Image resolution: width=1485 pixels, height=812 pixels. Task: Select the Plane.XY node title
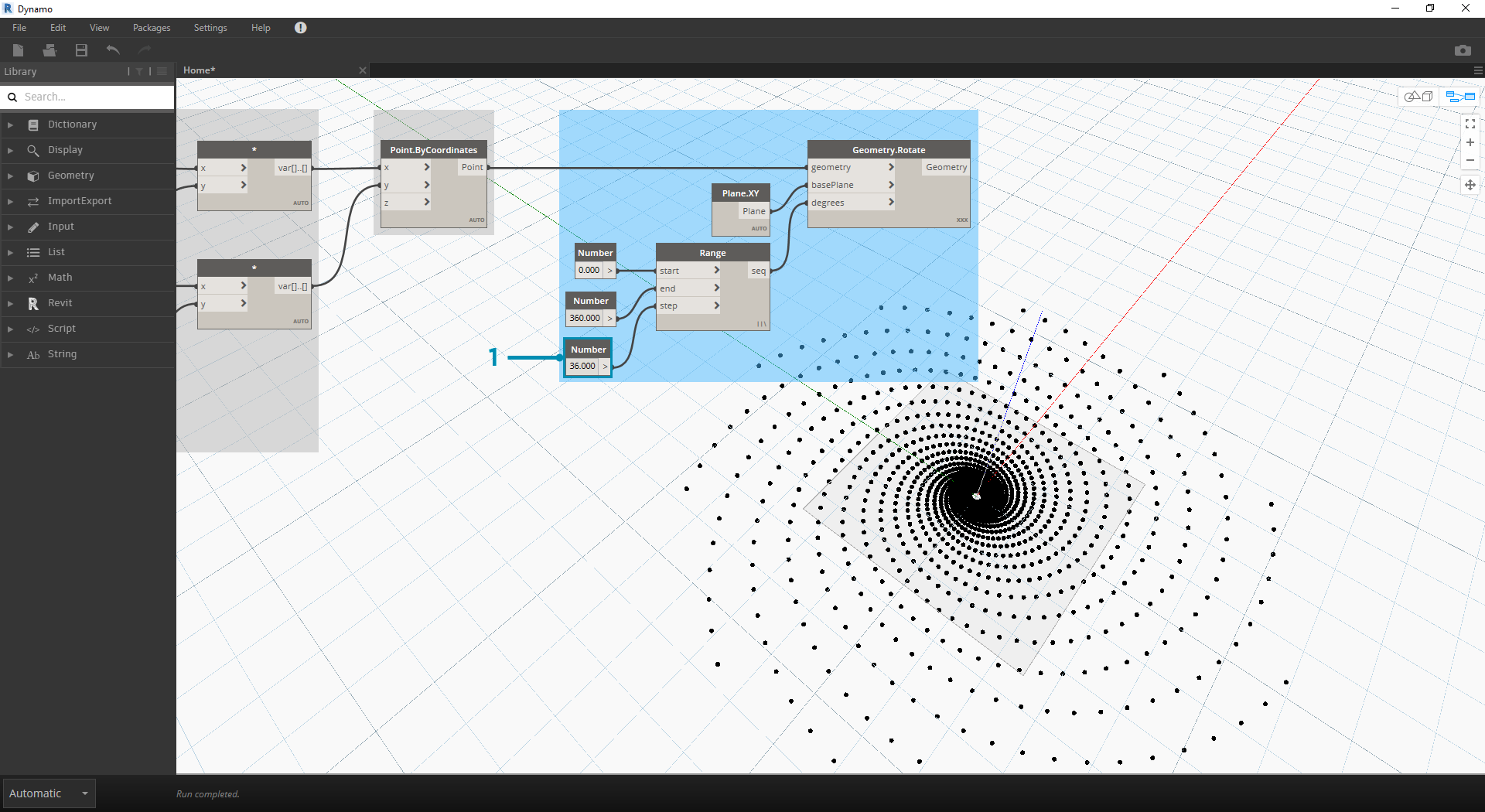[740, 193]
